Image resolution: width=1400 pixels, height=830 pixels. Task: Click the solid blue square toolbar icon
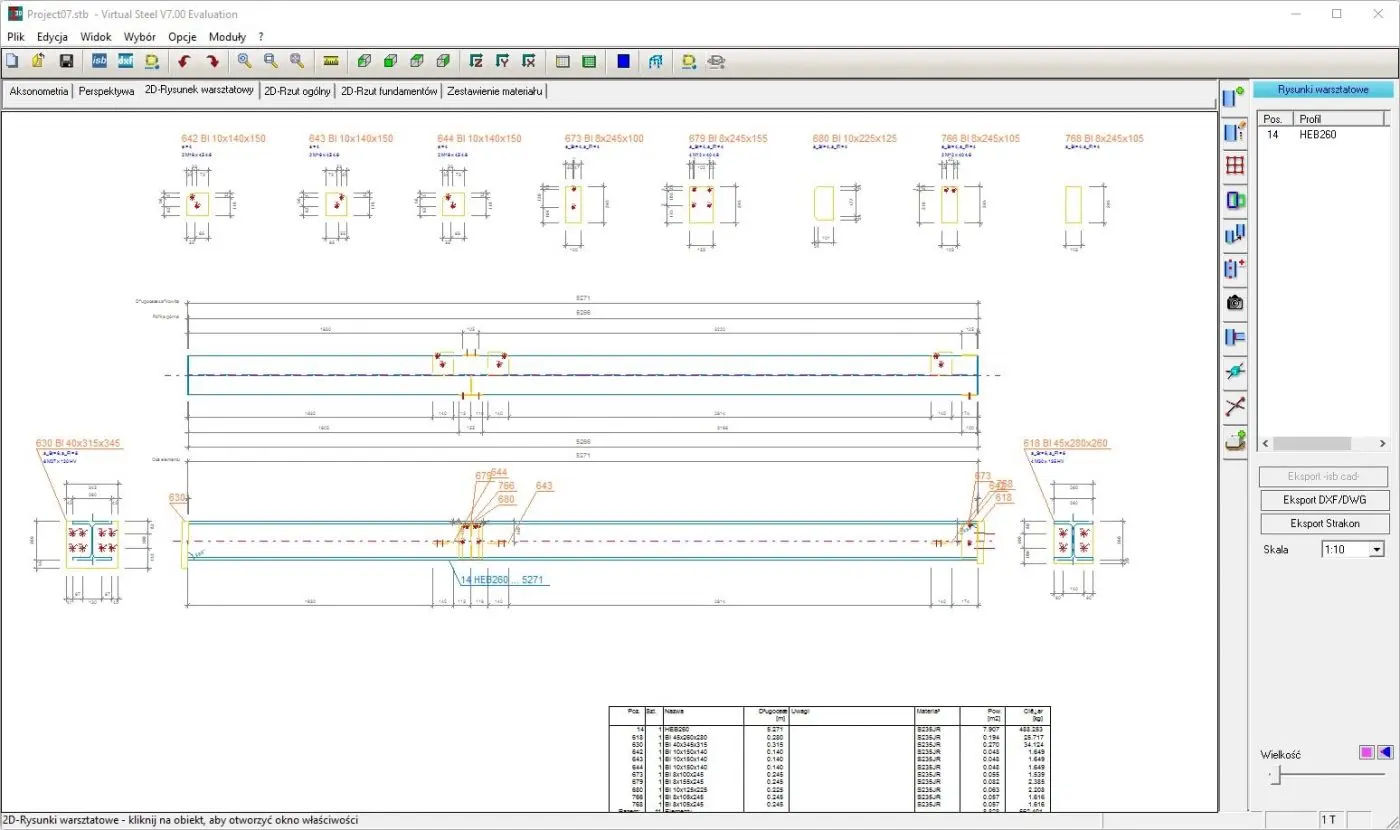[x=623, y=61]
